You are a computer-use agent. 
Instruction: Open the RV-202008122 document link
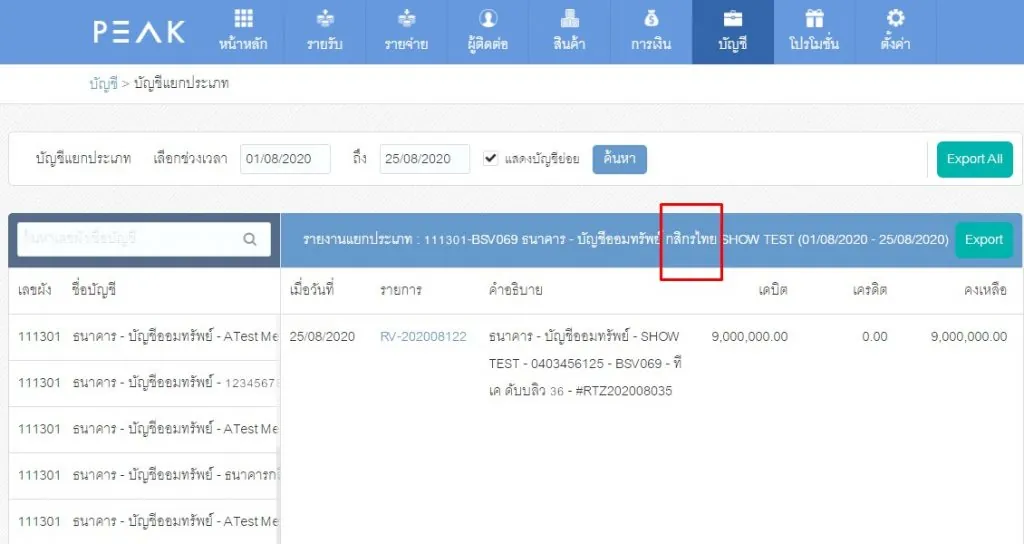[423, 336]
